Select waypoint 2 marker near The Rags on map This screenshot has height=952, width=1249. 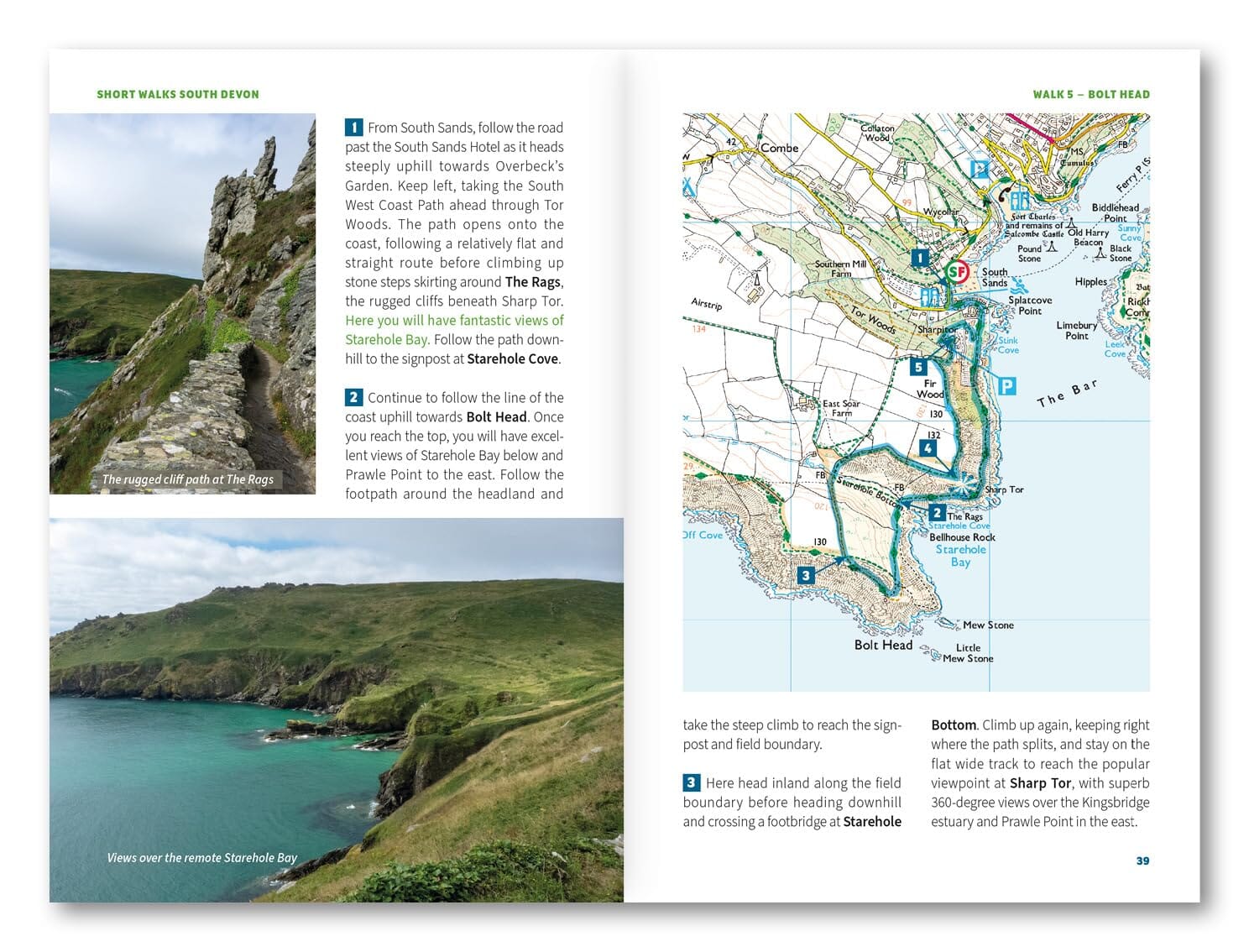[x=937, y=513]
